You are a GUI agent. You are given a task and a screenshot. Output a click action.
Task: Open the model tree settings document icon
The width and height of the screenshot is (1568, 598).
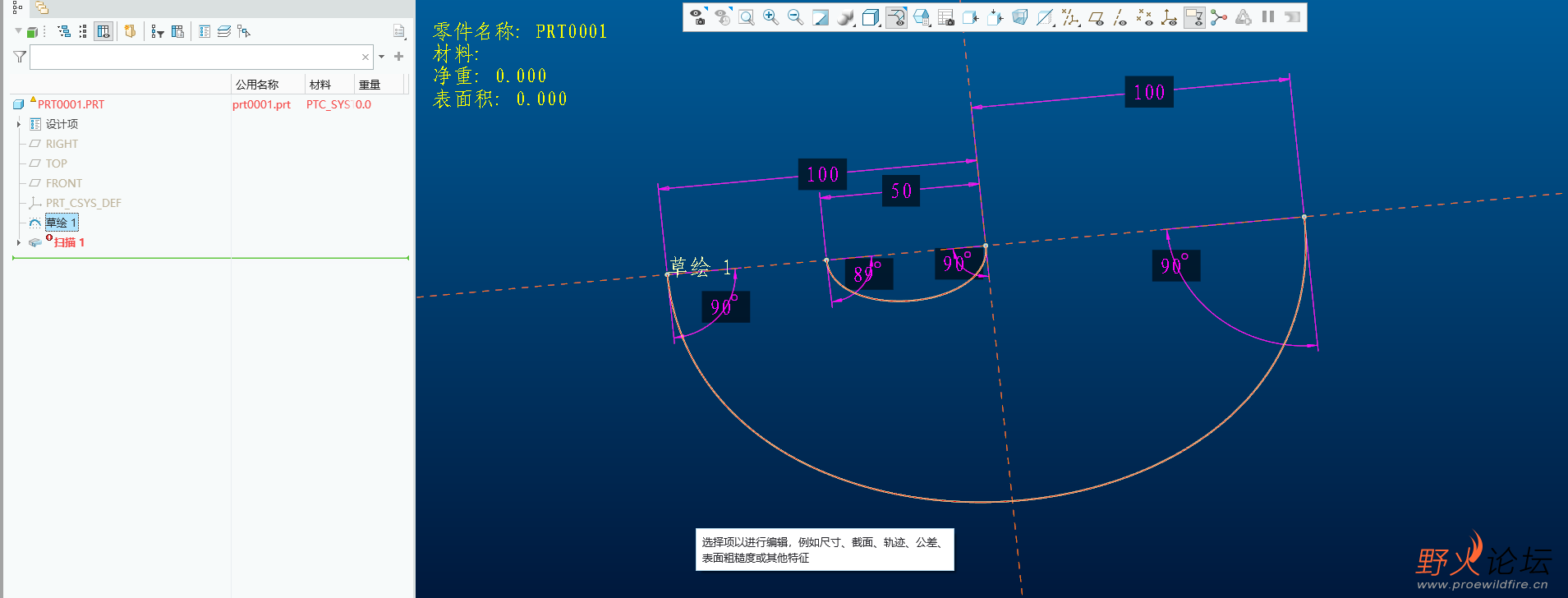click(x=399, y=31)
